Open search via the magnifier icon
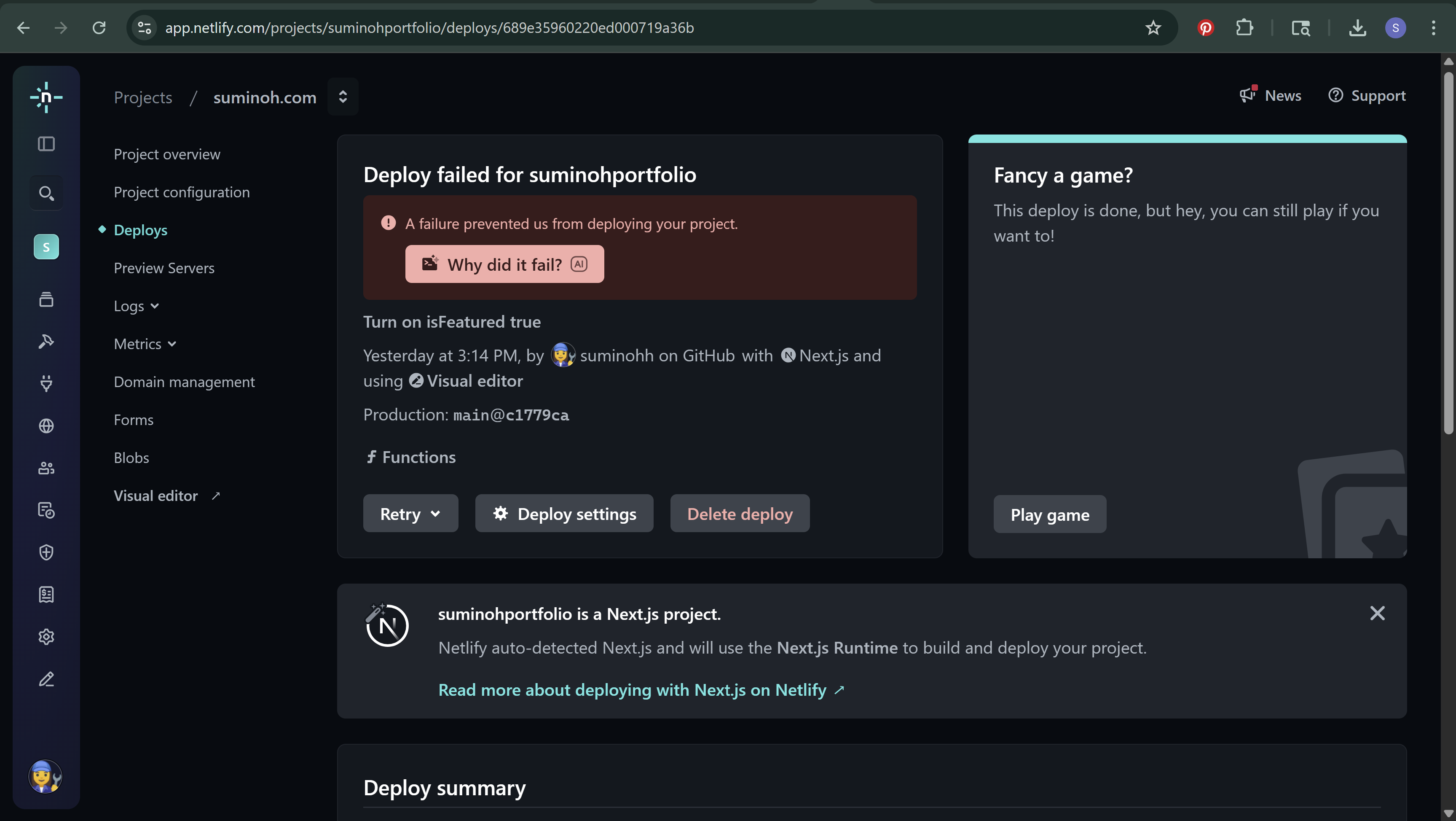 click(x=46, y=194)
